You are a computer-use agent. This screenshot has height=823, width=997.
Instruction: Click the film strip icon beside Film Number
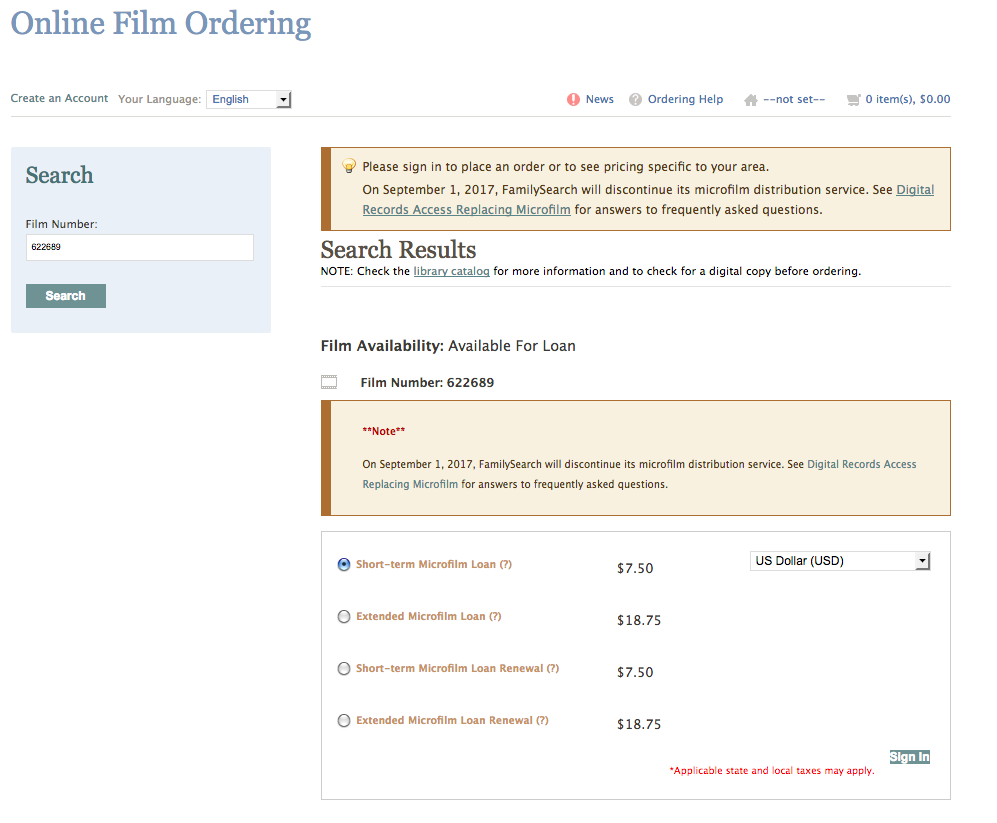329,382
